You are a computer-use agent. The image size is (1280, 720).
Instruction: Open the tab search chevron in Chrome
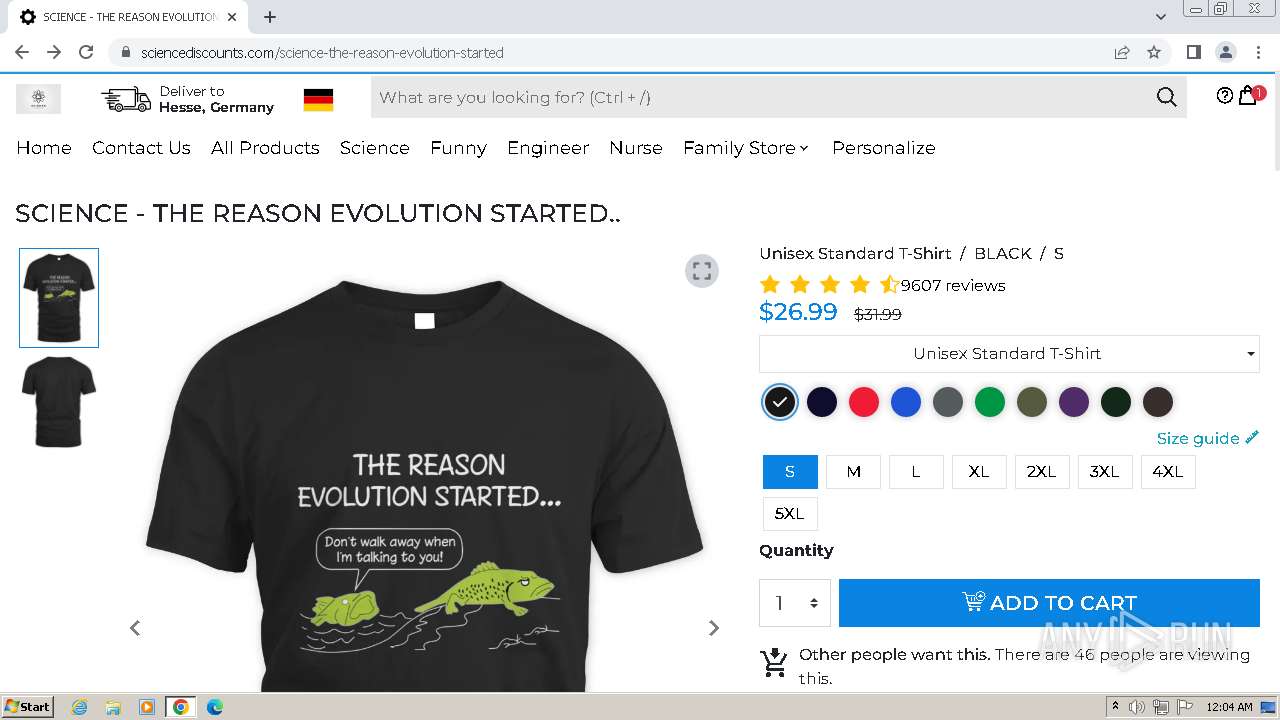click(x=1161, y=17)
